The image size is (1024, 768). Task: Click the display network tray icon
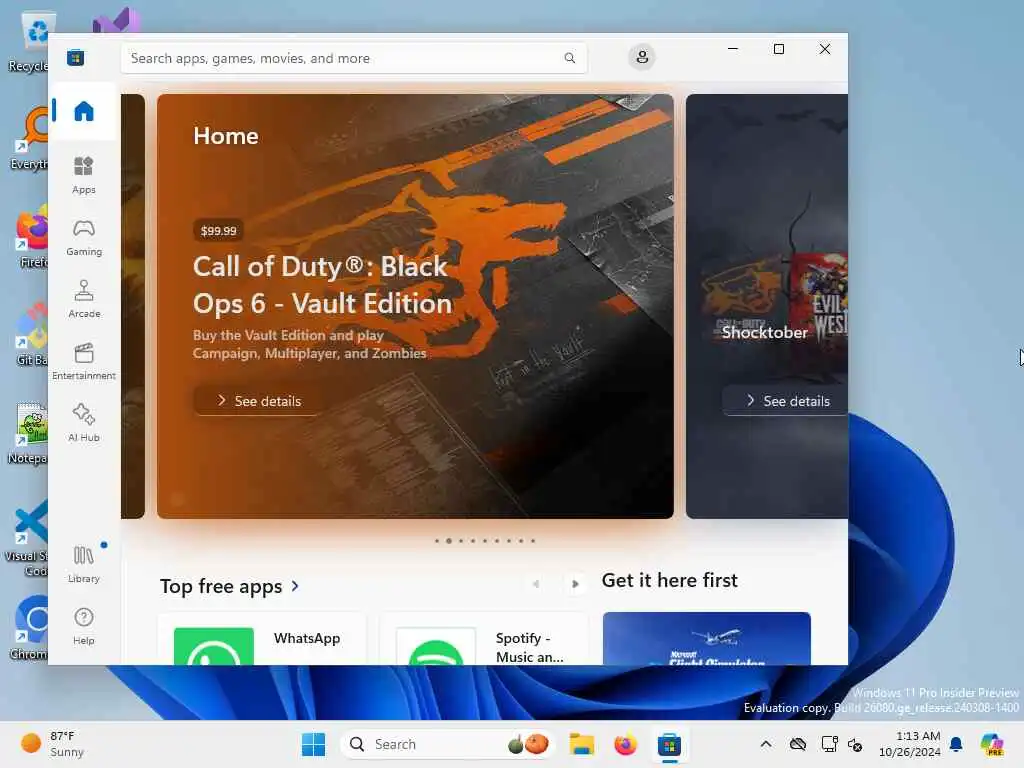[829, 744]
